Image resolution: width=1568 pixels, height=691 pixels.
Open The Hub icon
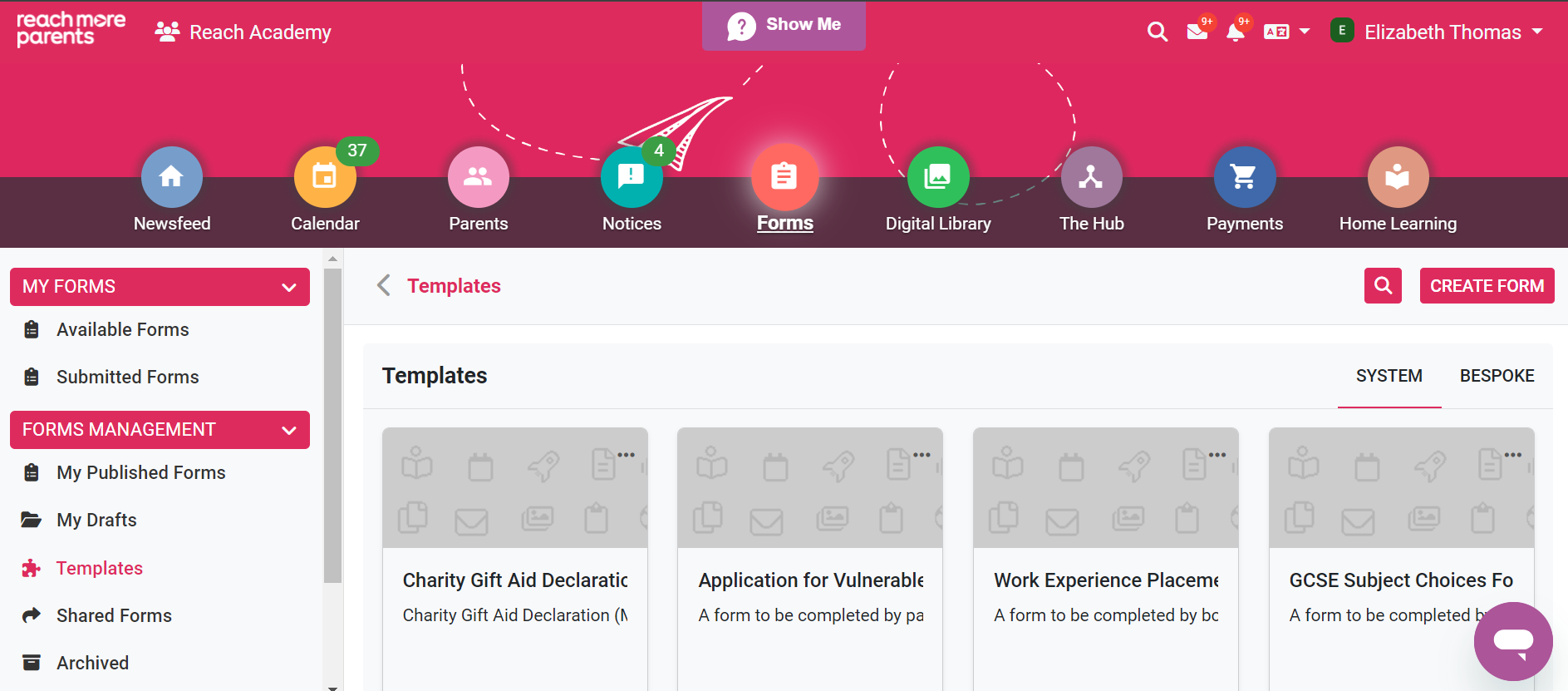(1091, 177)
